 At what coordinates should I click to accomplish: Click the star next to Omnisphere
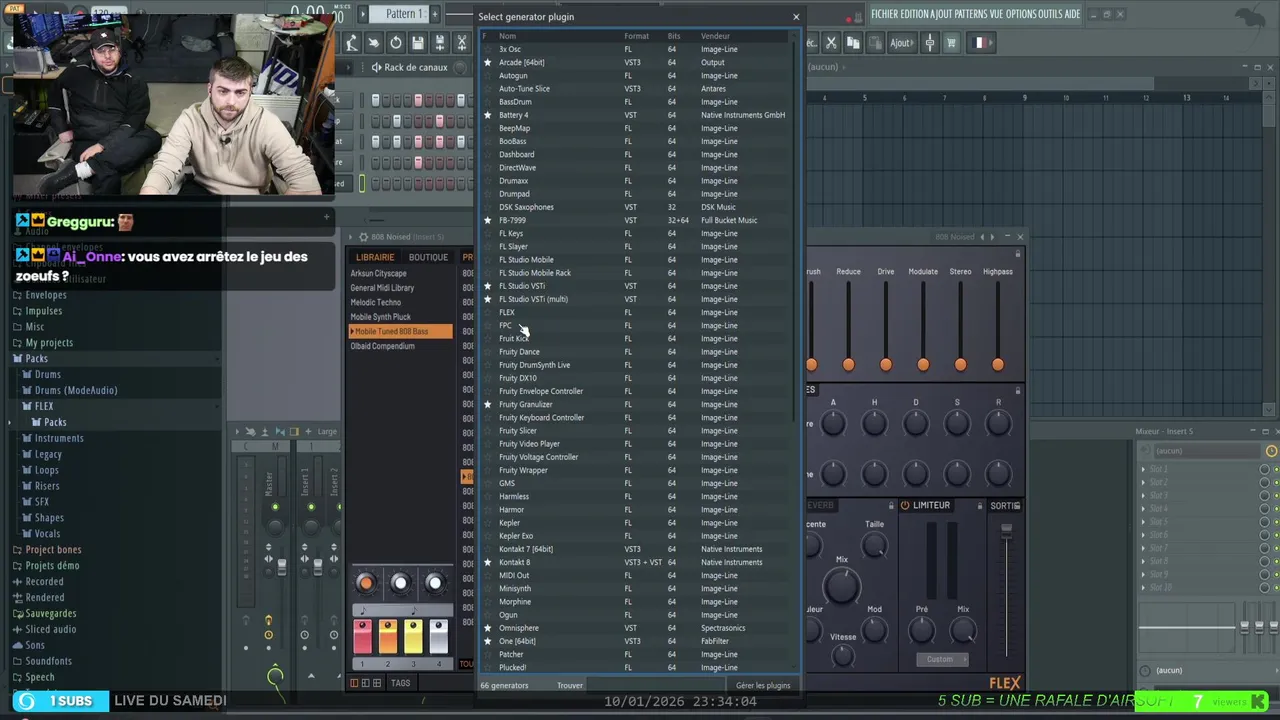(x=487, y=628)
